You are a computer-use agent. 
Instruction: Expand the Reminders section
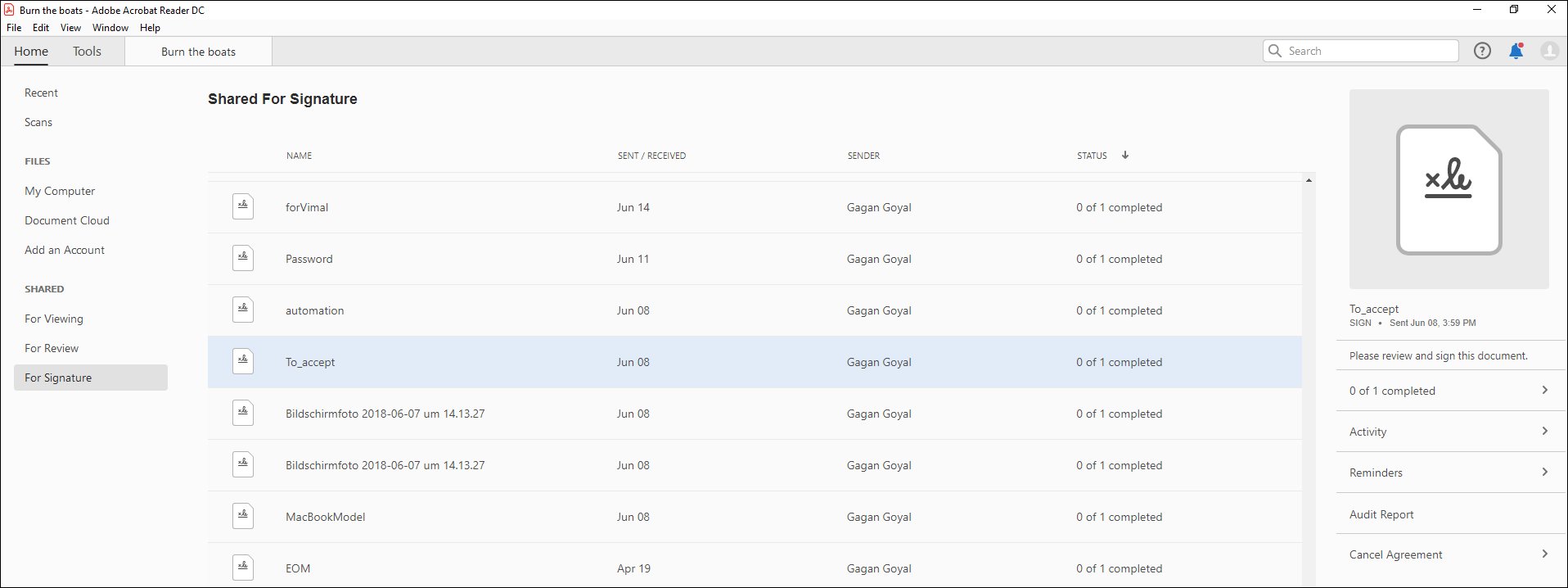[x=1452, y=473]
